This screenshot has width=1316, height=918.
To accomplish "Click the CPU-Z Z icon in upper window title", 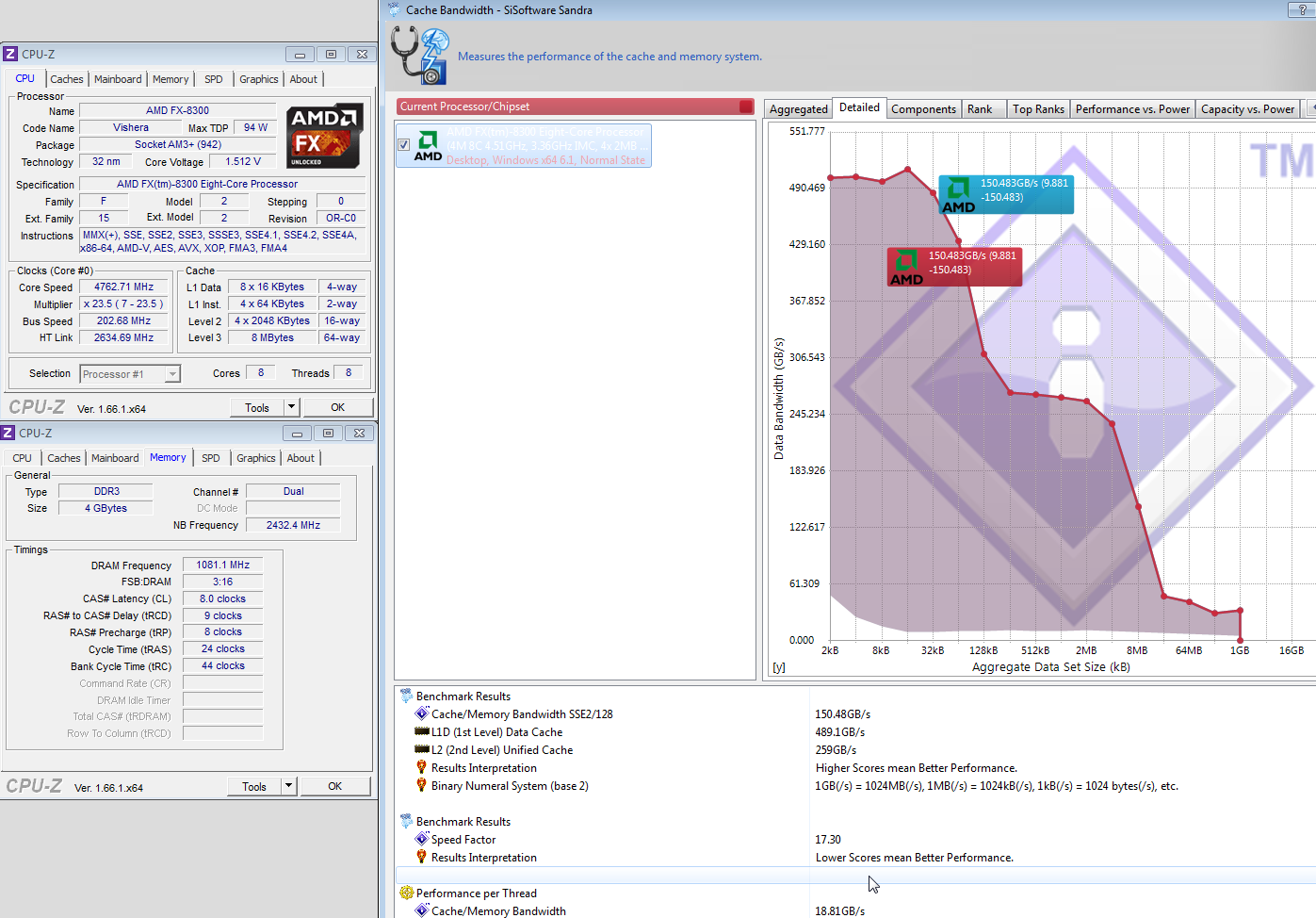I will tap(10, 55).
